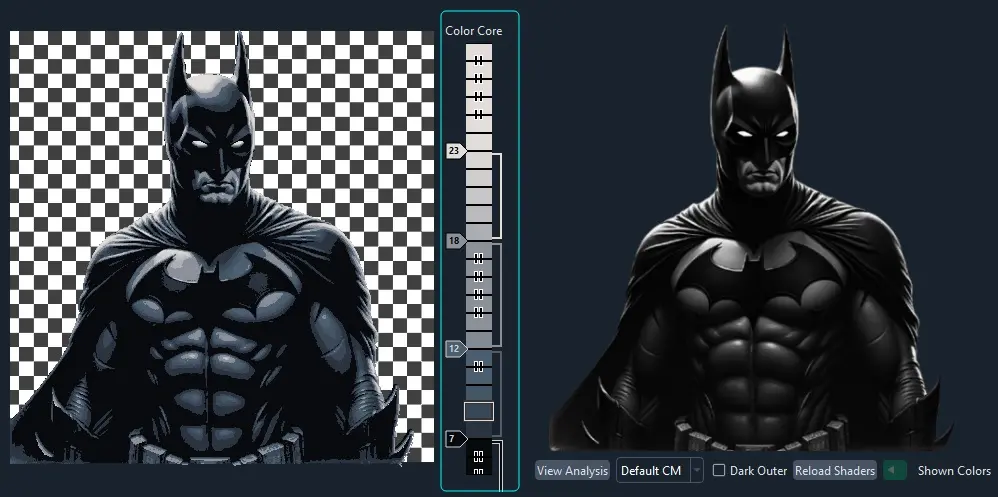The image size is (998, 497).
Task: Click the color marker tag labeled 18
Action: click(456, 241)
